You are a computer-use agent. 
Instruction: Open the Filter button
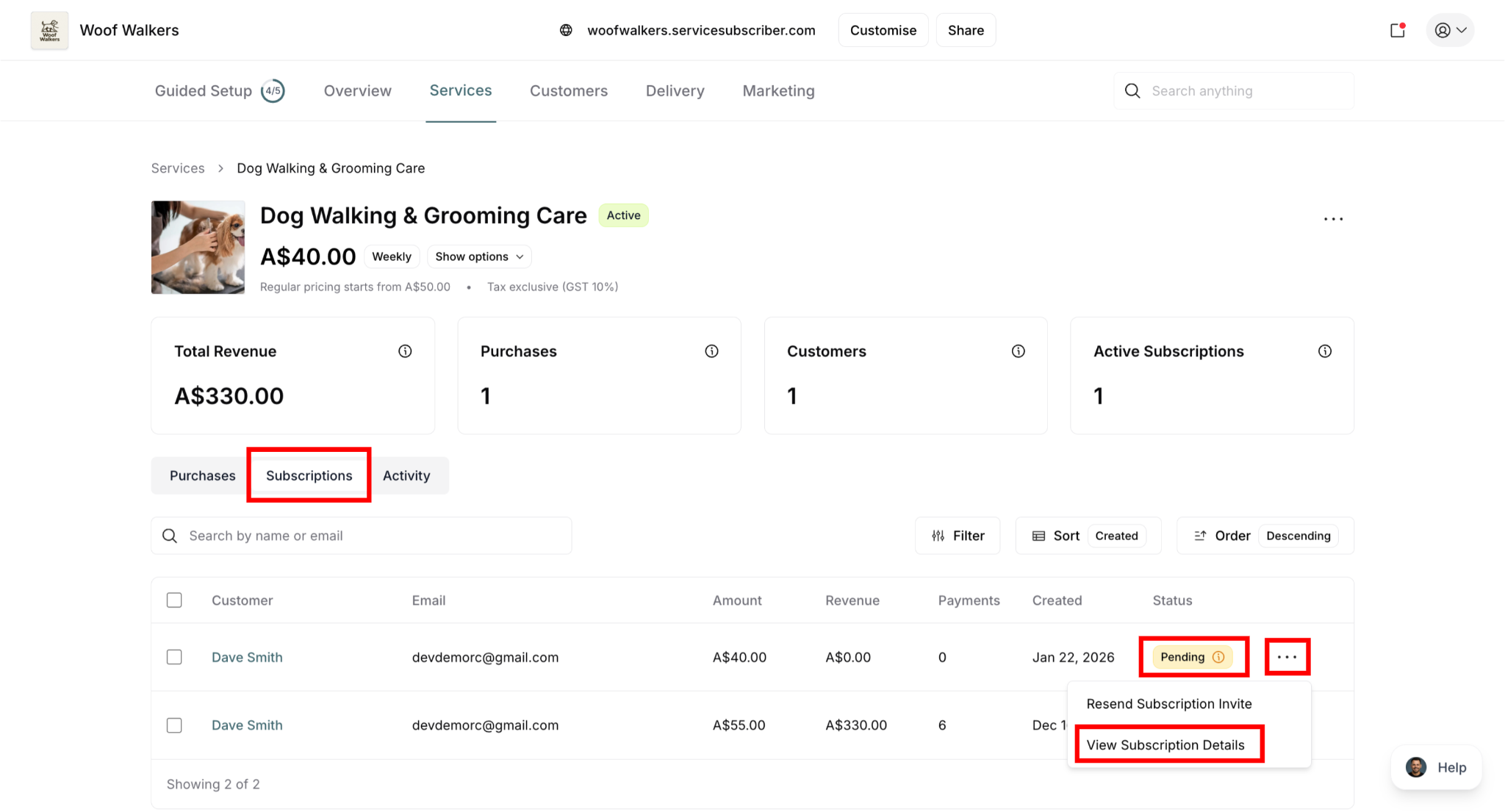coord(958,536)
